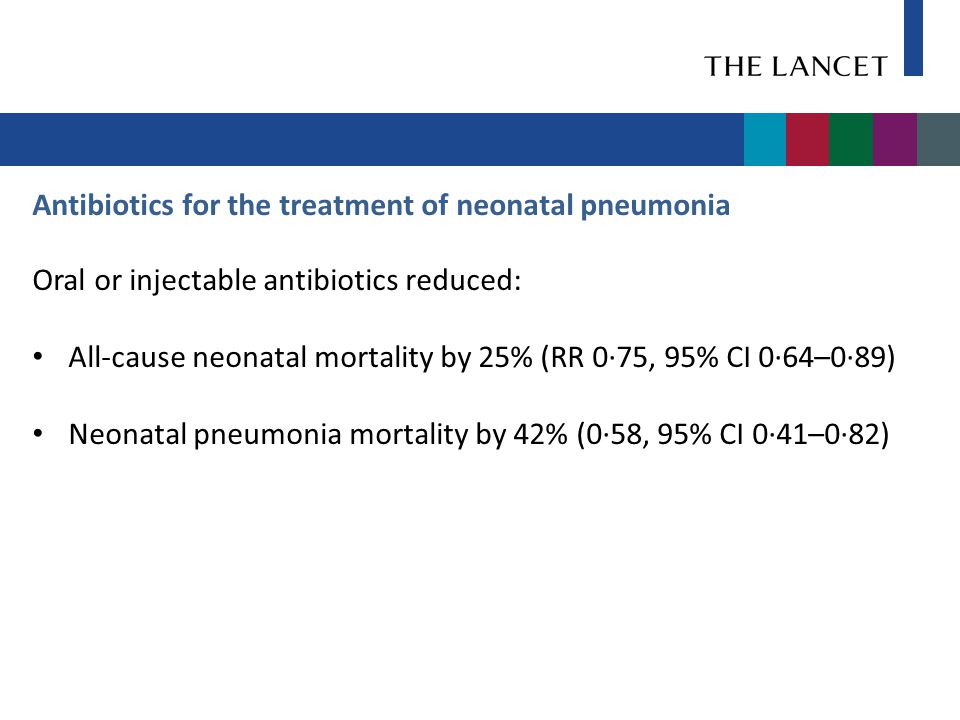Click the second bullet point marker
Viewport: 960px width, 720px height.
(x=38, y=433)
